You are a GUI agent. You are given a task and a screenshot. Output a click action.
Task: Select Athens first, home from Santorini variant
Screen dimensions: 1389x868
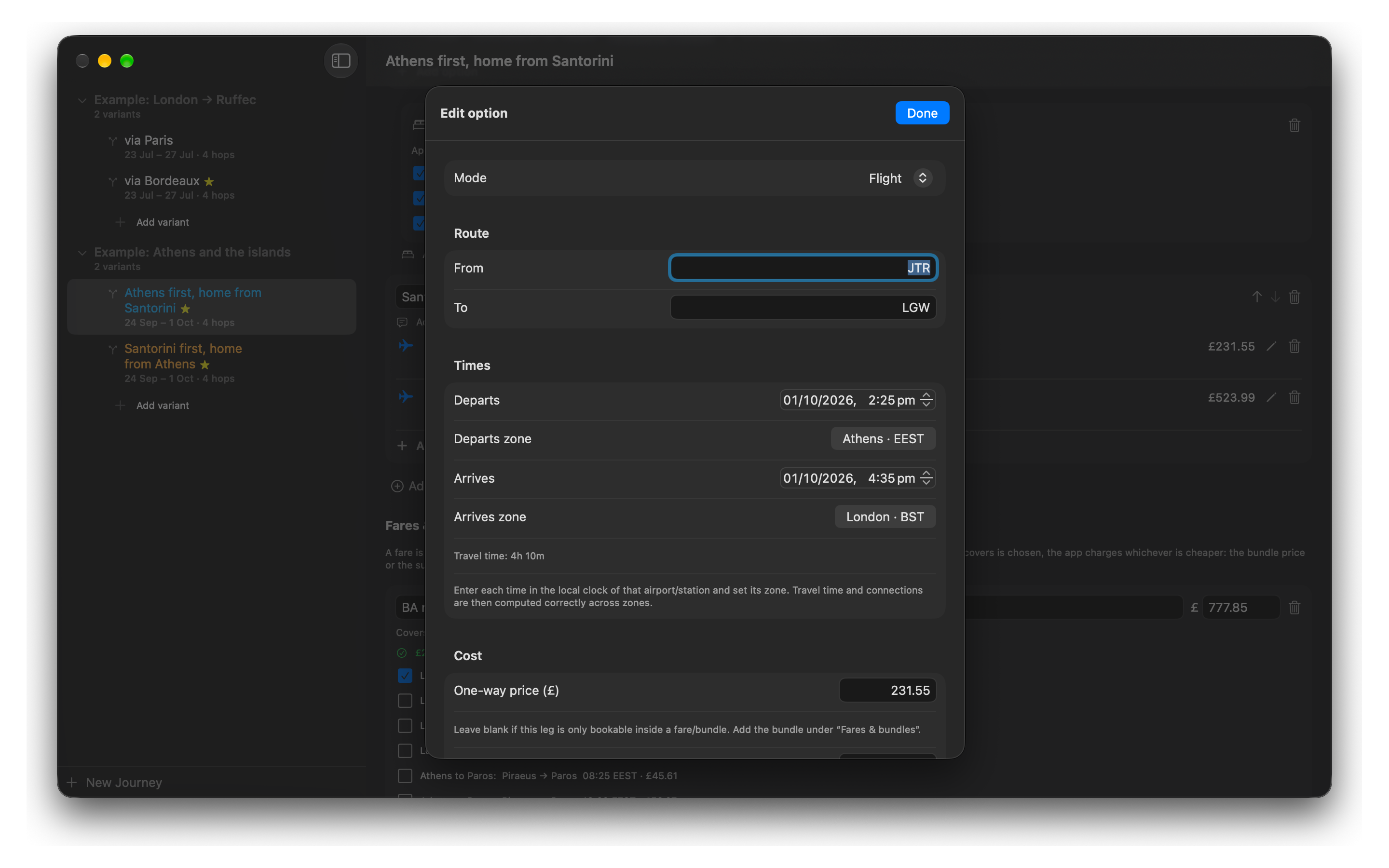[x=211, y=307]
